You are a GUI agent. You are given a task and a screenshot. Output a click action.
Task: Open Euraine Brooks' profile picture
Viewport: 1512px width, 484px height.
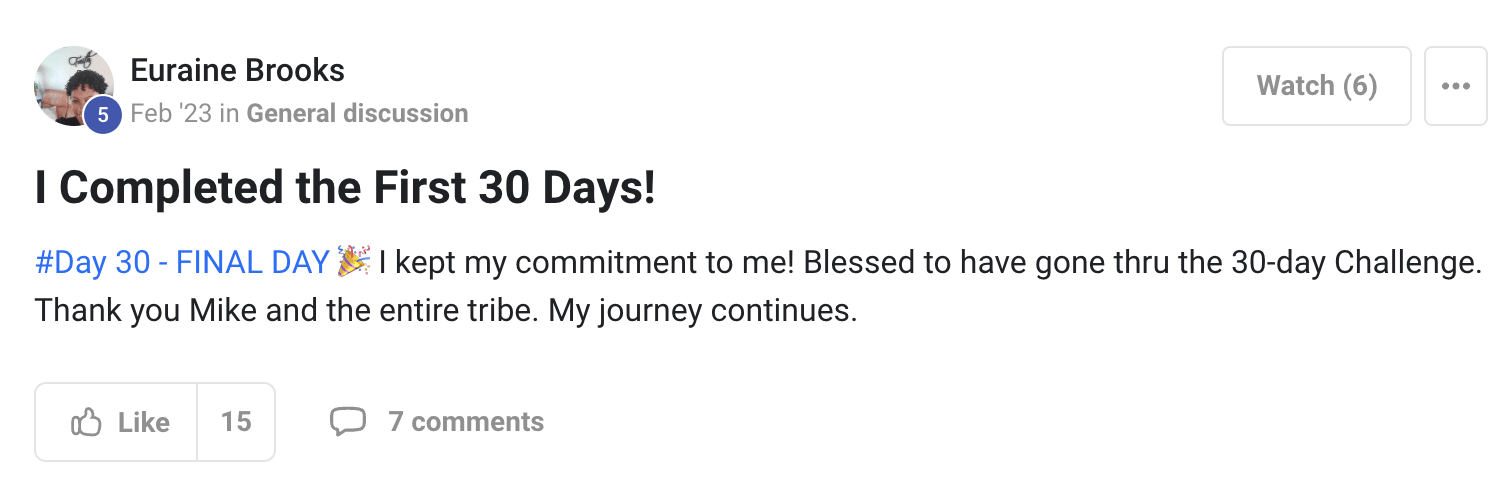tap(68, 80)
